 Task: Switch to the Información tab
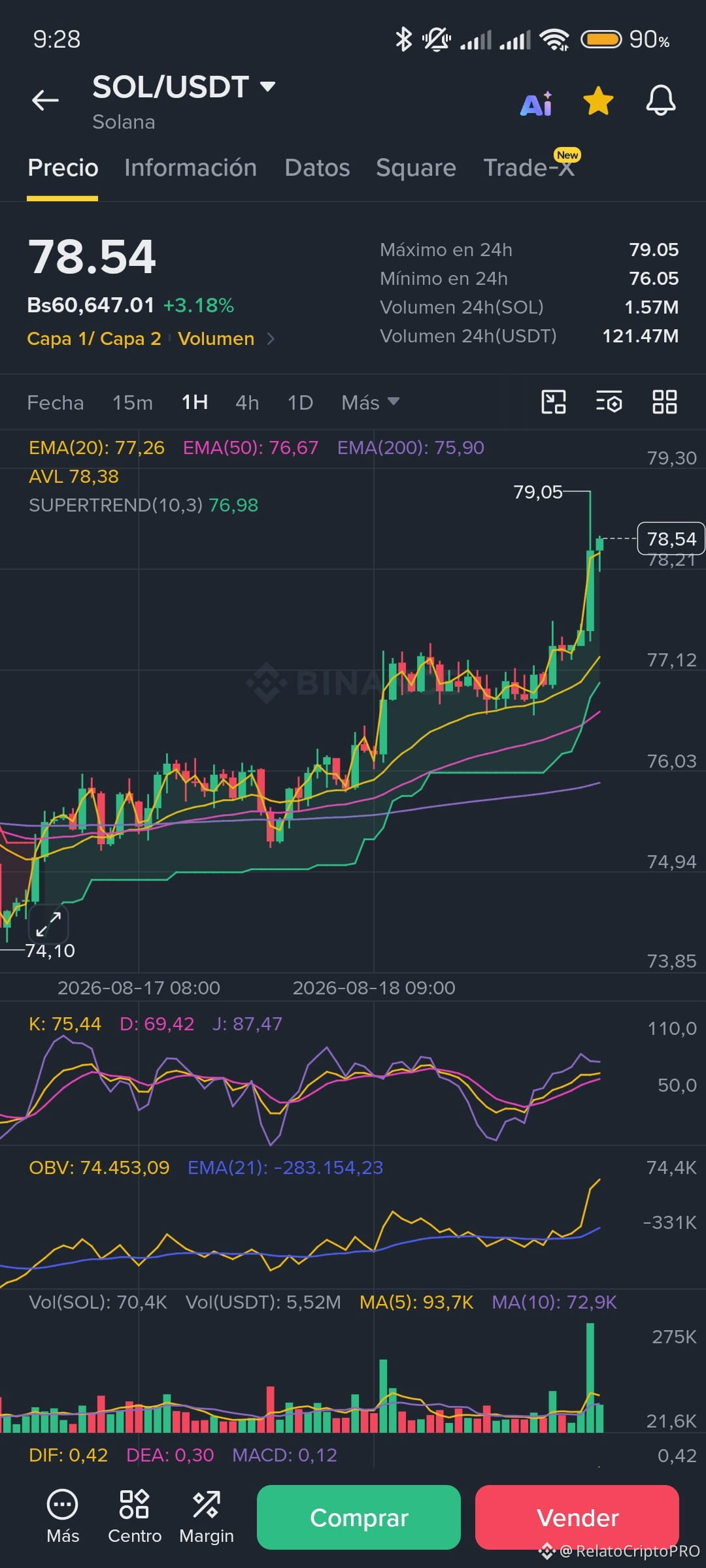190,168
